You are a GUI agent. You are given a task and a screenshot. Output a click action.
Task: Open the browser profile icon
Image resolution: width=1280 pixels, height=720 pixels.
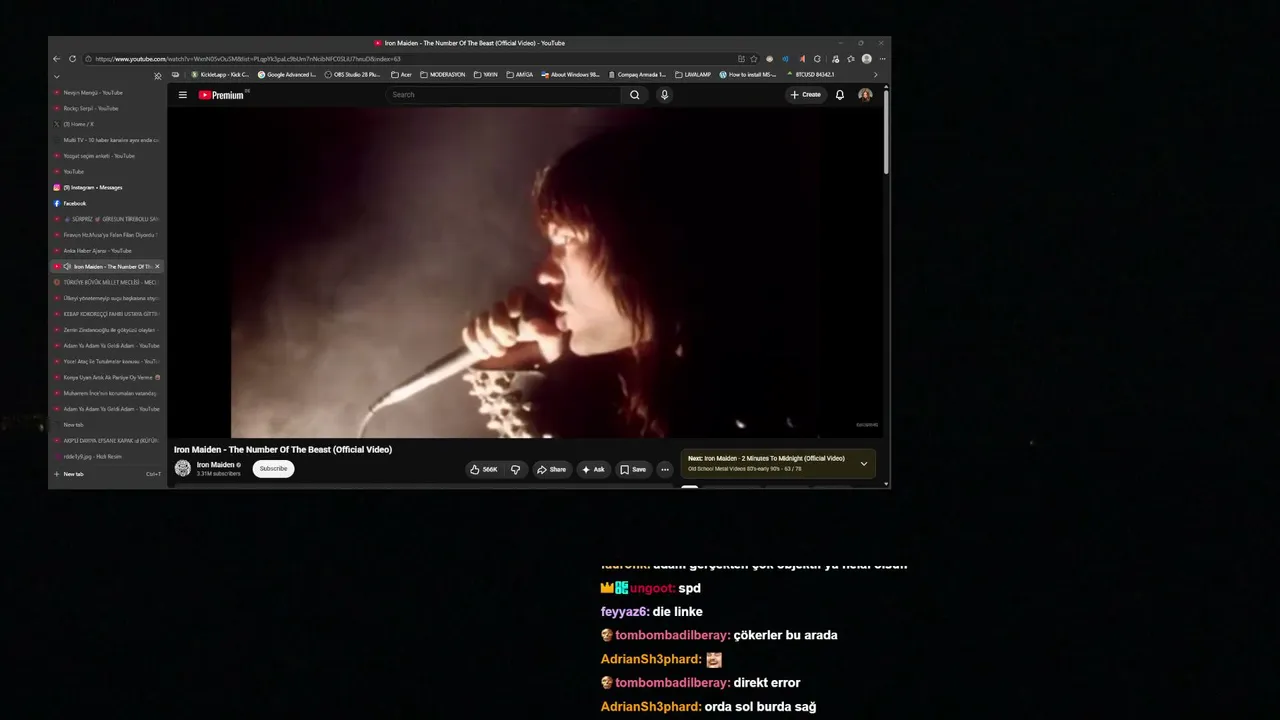click(x=866, y=59)
